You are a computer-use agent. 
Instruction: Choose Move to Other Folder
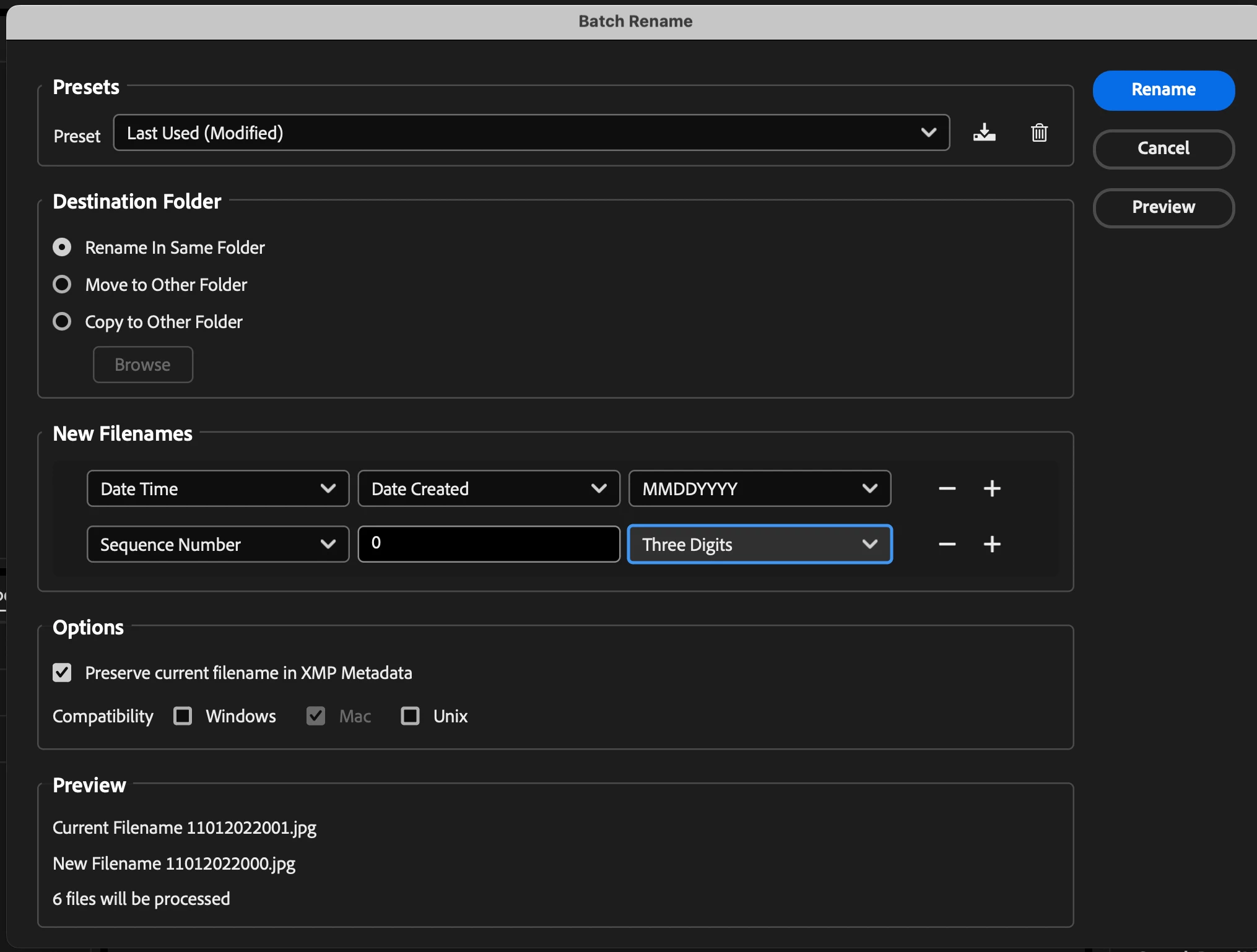[62, 285]
